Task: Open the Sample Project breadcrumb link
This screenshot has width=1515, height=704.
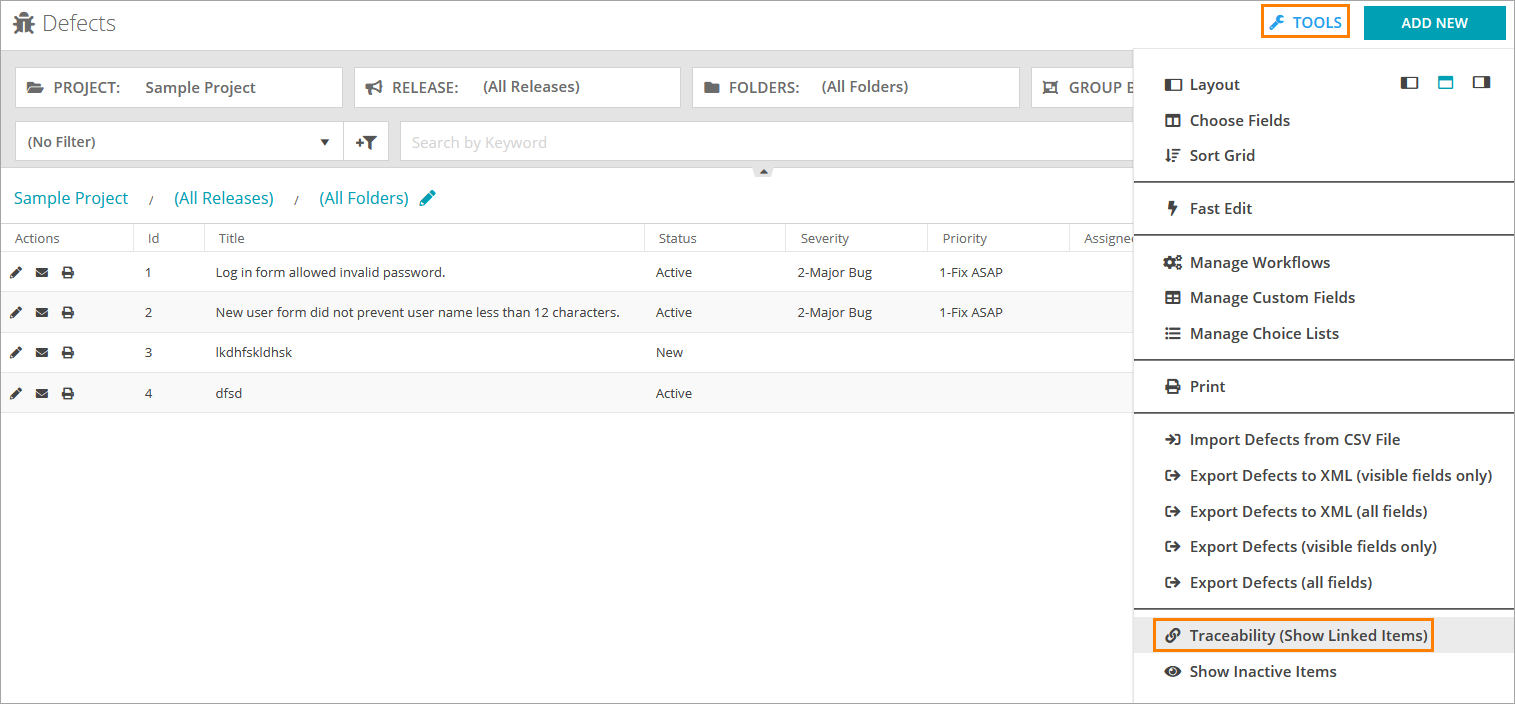Action: click(x=71, y=198)
